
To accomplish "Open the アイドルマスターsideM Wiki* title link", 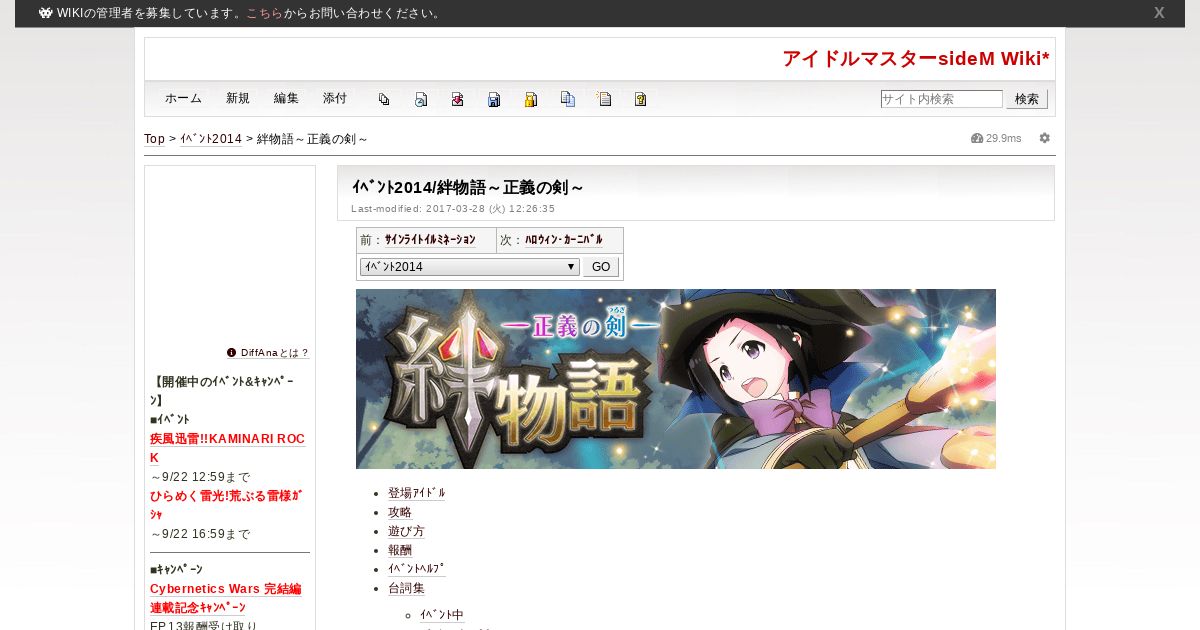I will click(916, 59).
